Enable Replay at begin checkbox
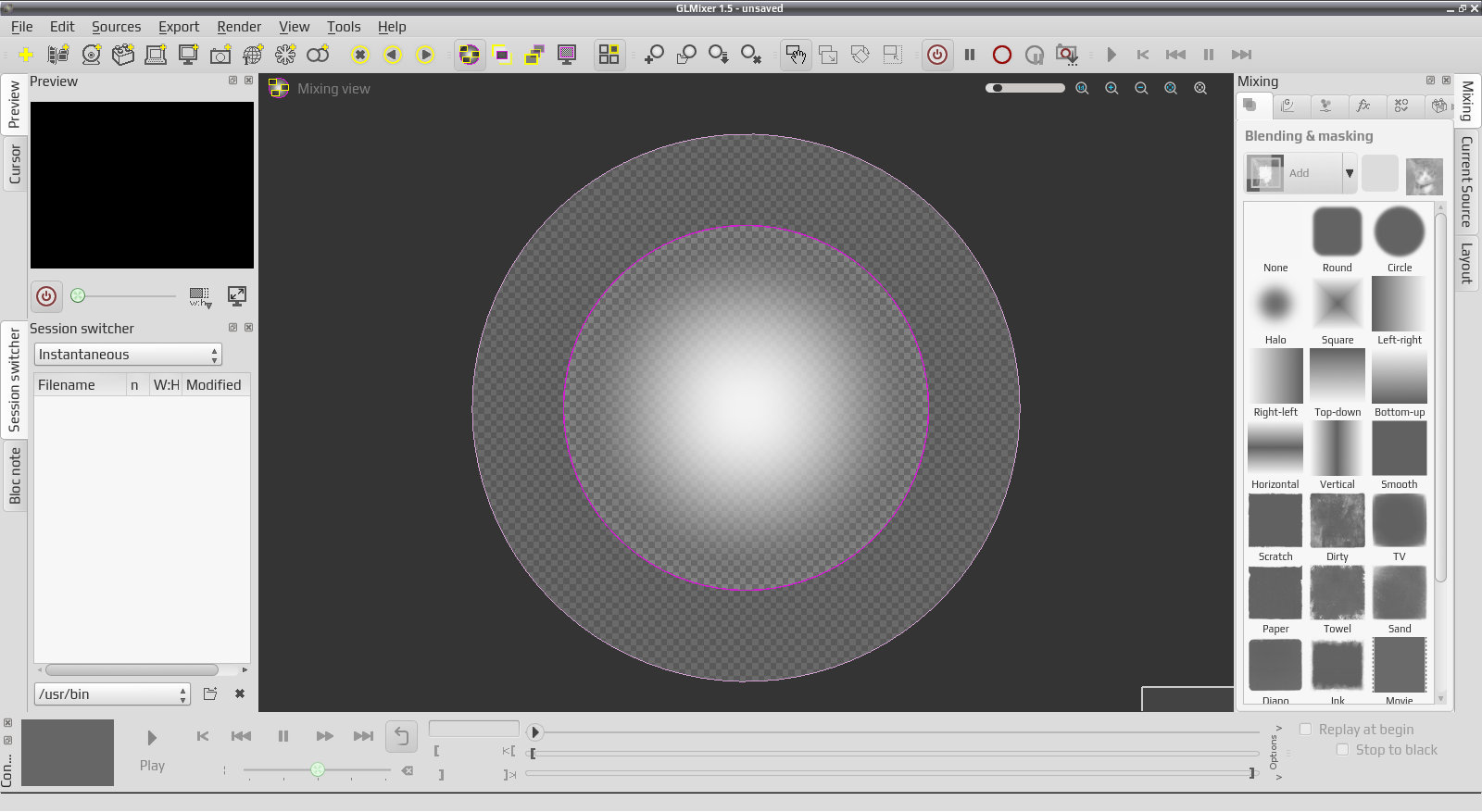The image size is (1482, 812). tap(1306, 730)
